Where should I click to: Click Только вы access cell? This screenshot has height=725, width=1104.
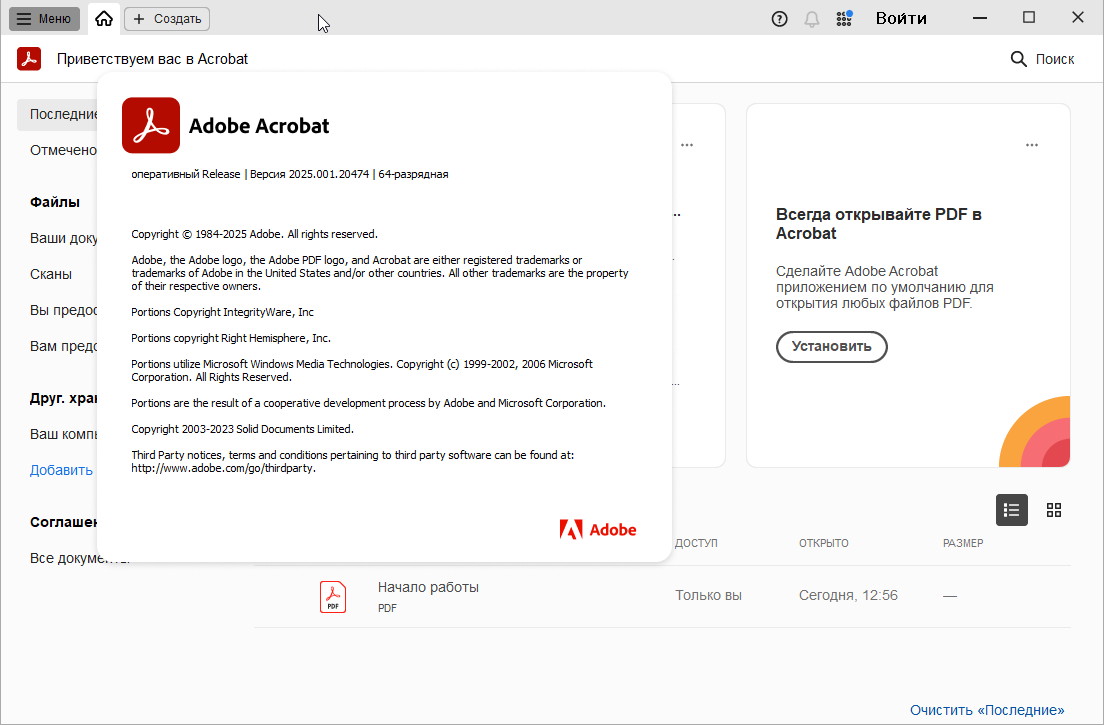[708, 595]
